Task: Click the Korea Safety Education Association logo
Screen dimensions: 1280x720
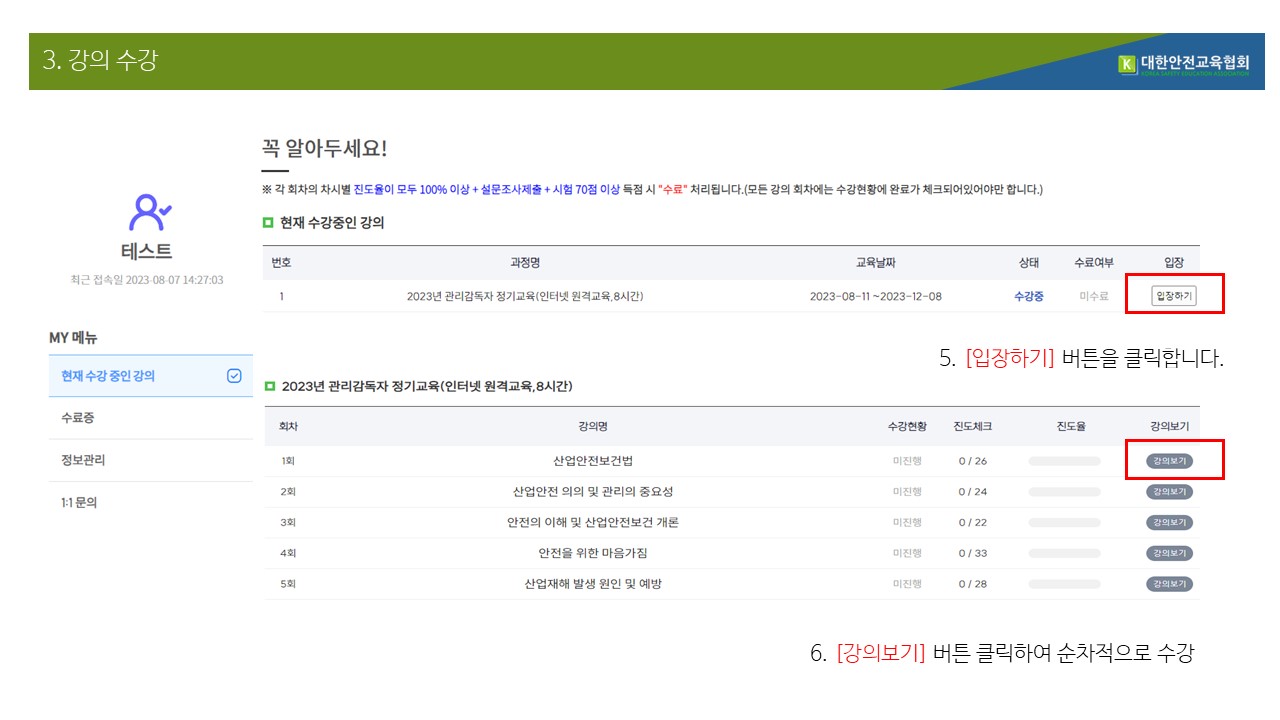Action: click(x=1184, y=65)
